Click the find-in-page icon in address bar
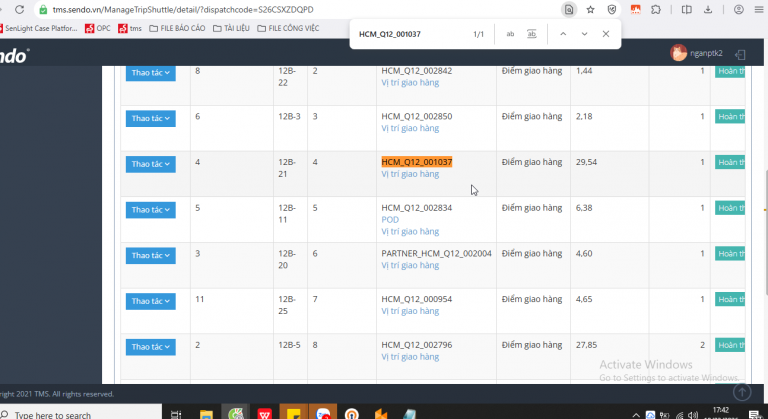This screenshot has width=768, height=419. pos(569,9)
